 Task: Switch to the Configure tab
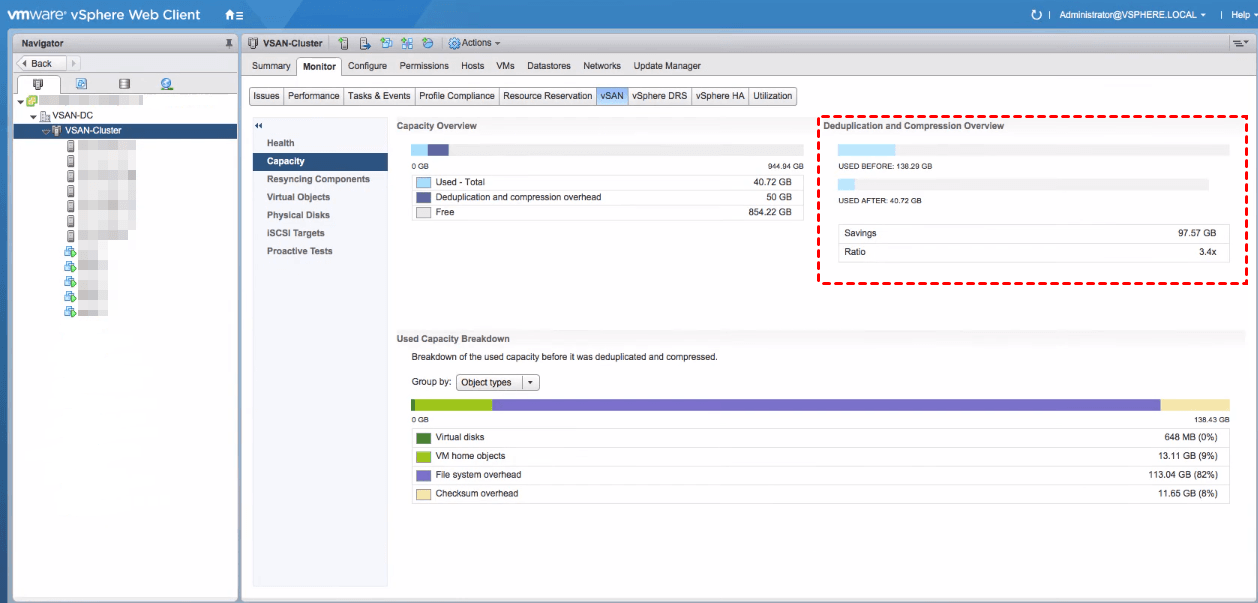tap(367, 66)
